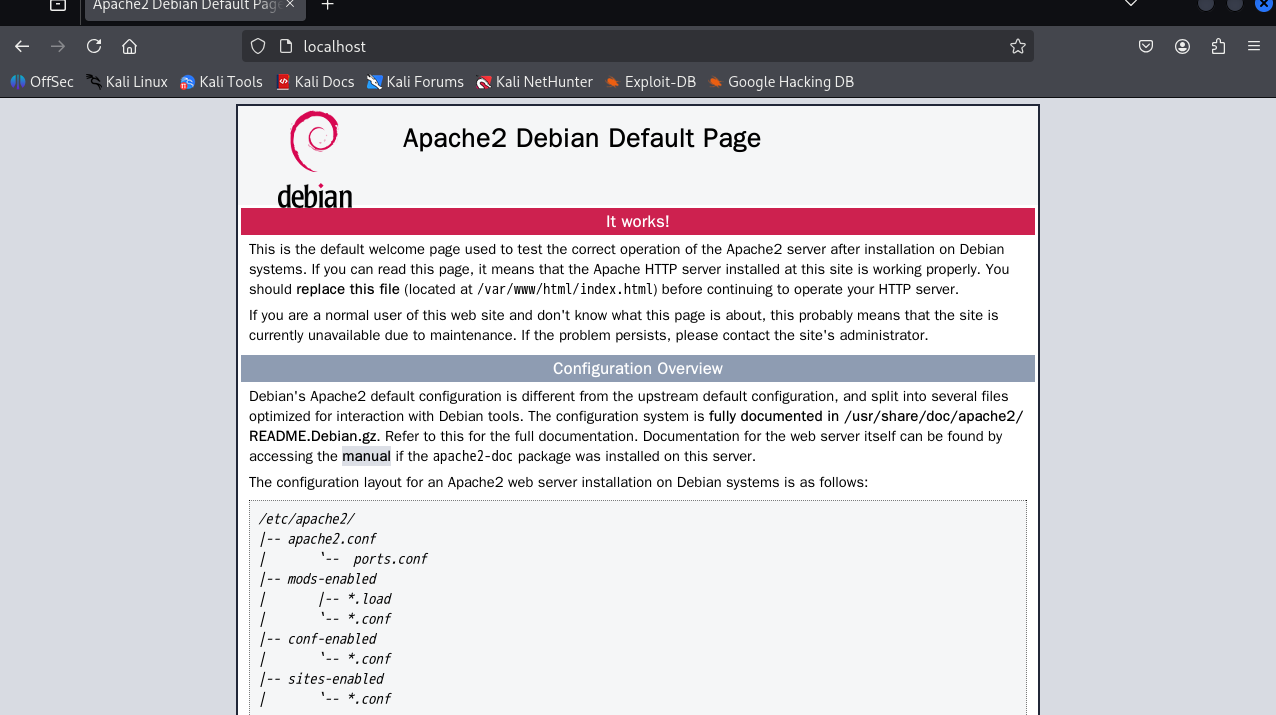Open the Kali Tools bookmark
Screen dimensions: 1276x715
pos(221,82)
